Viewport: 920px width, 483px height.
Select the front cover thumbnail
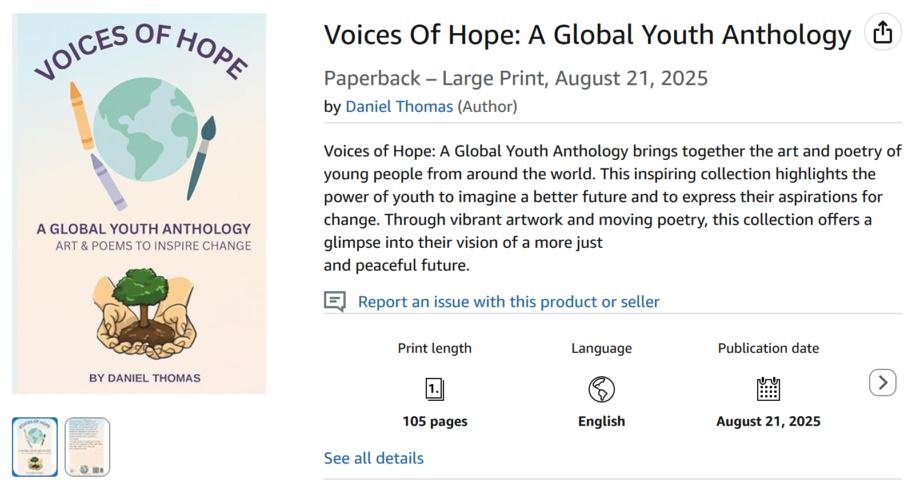(x=35, y=446)
